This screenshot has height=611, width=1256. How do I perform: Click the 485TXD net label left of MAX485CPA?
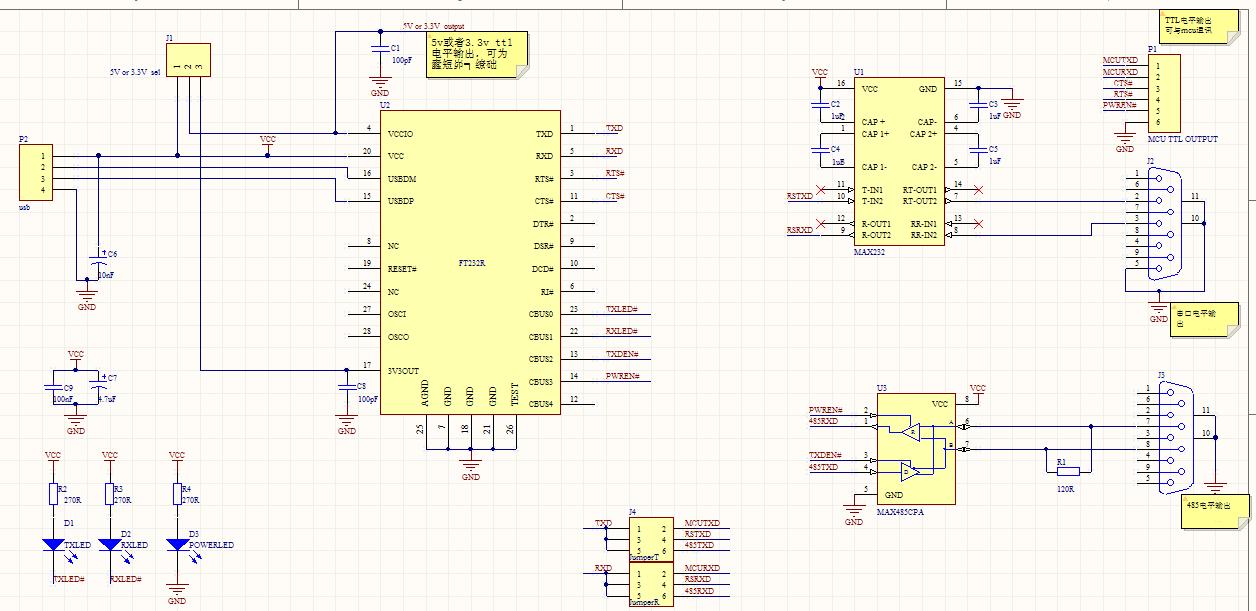[x=823, y=467]
